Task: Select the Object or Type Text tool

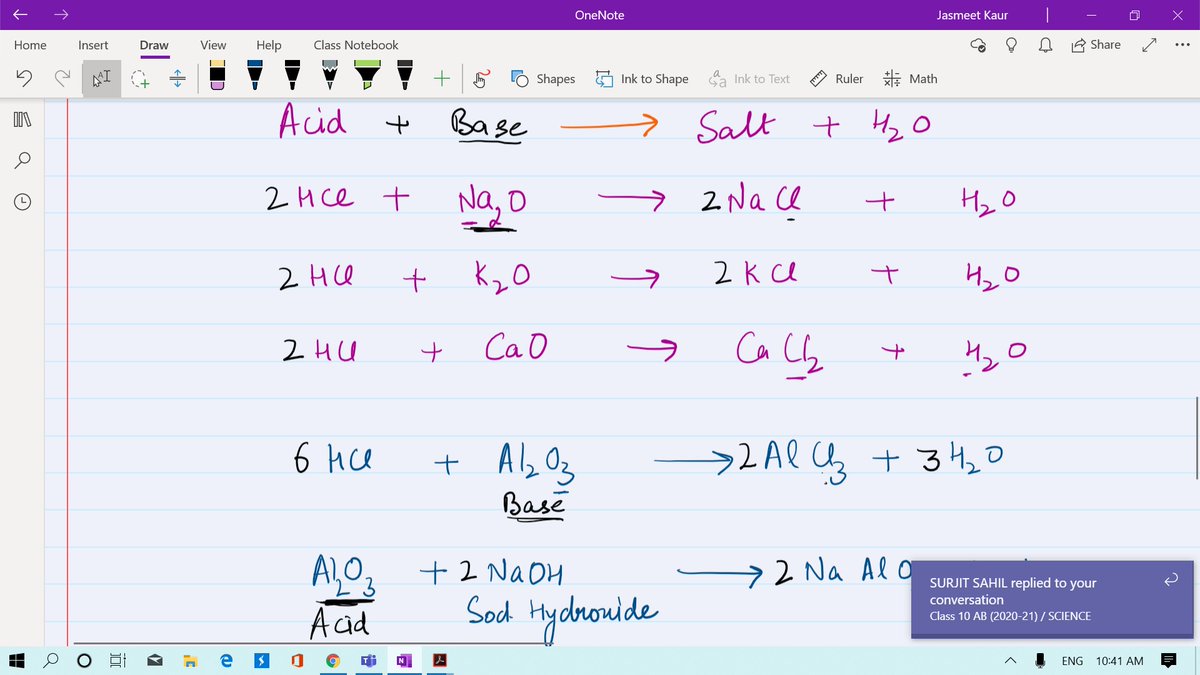Action: [101, 78]
